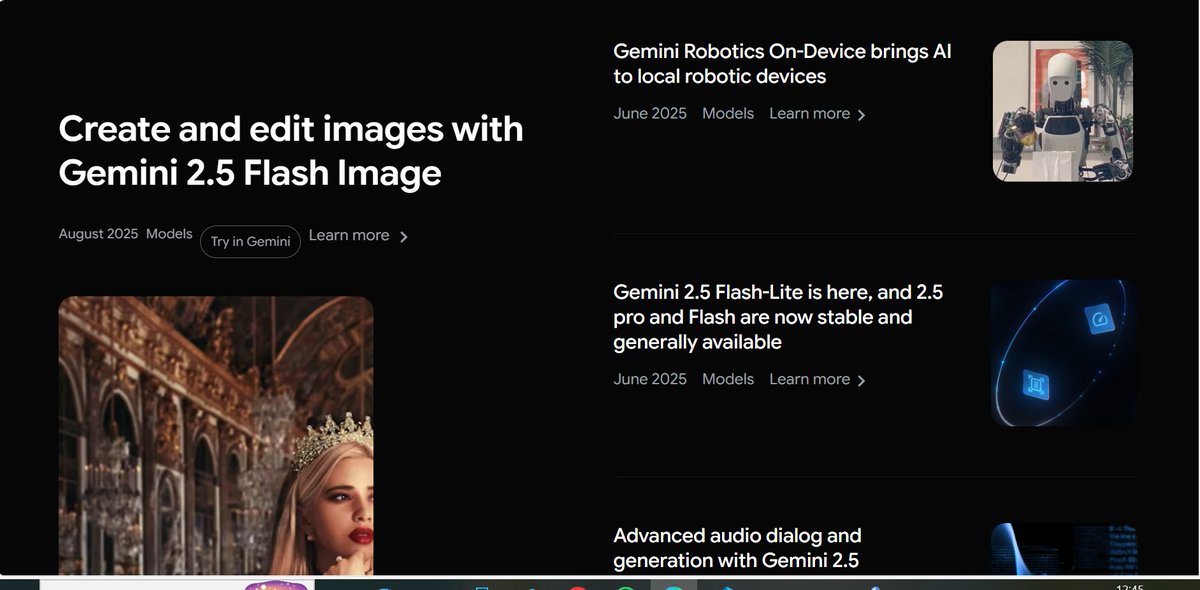Viewport: 1200px width, 590px height.
Task: Click Learn more for Gemini 2.5 Flash-Lite
Action: coord(810,379)
